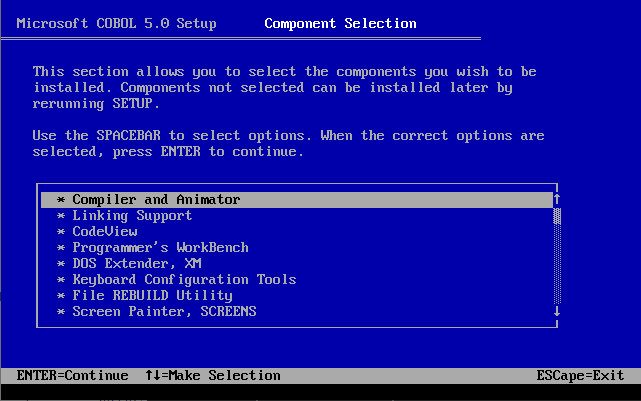Select the Compiler and Animator row
641x401 pixels.
[x=297, y=200]
